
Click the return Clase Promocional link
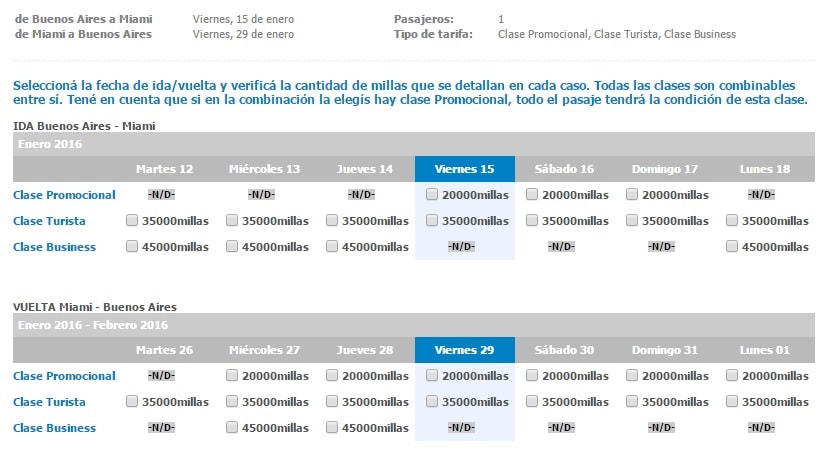(64, 376)
